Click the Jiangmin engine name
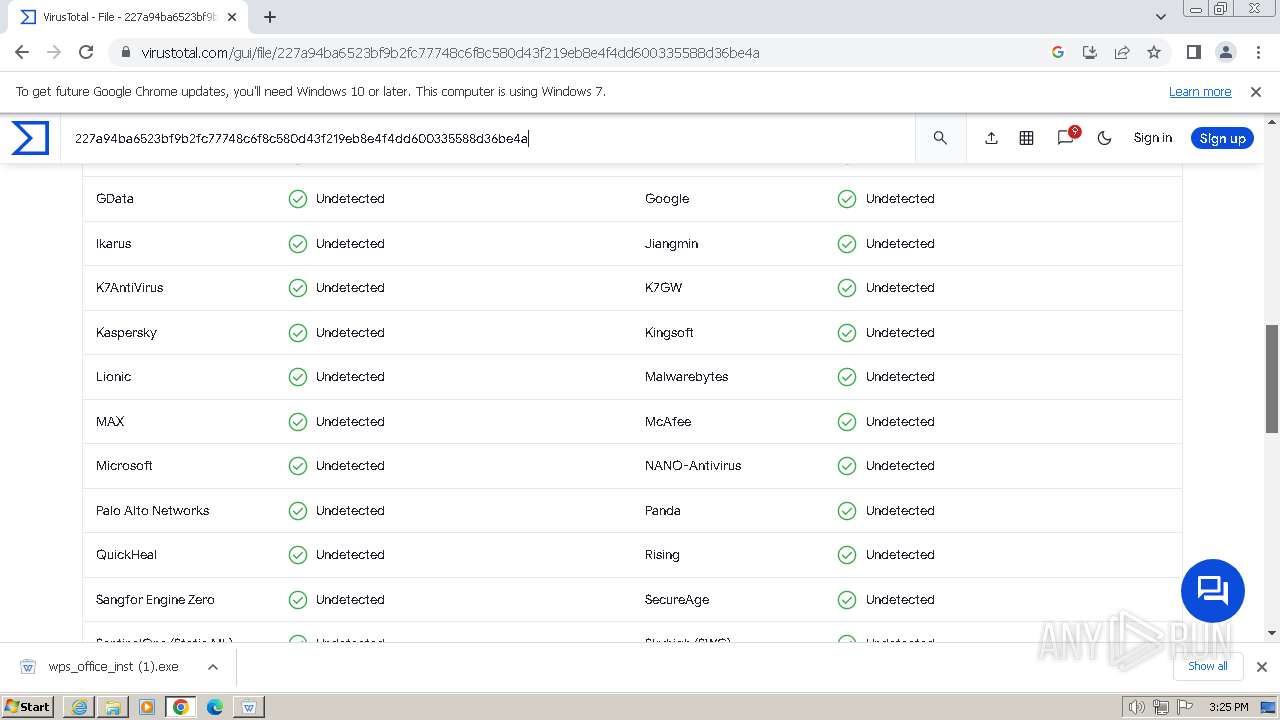The width and height of the screenshot is (1280, 720). pos(671,244)
